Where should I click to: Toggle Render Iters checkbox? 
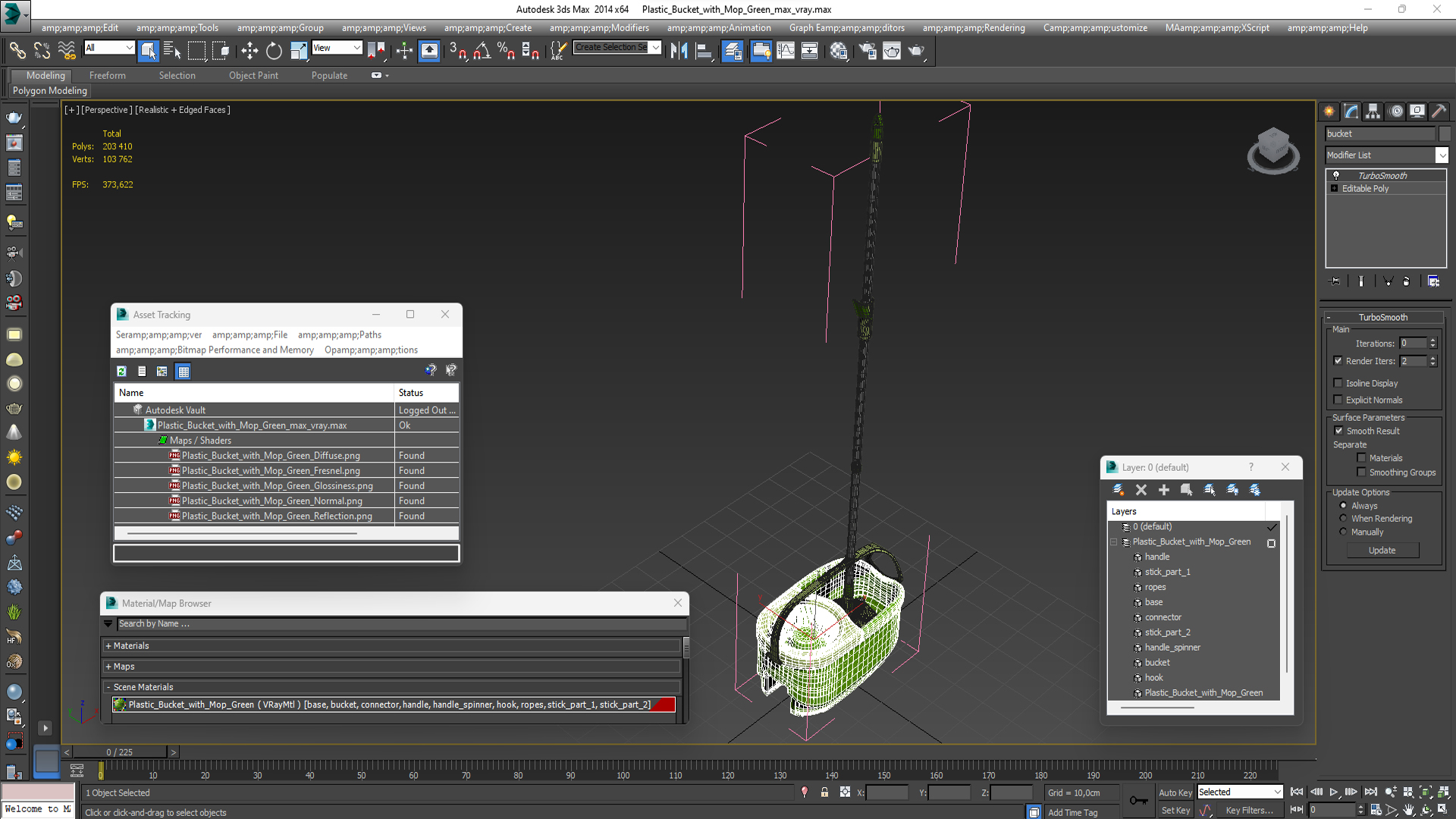1338,361
